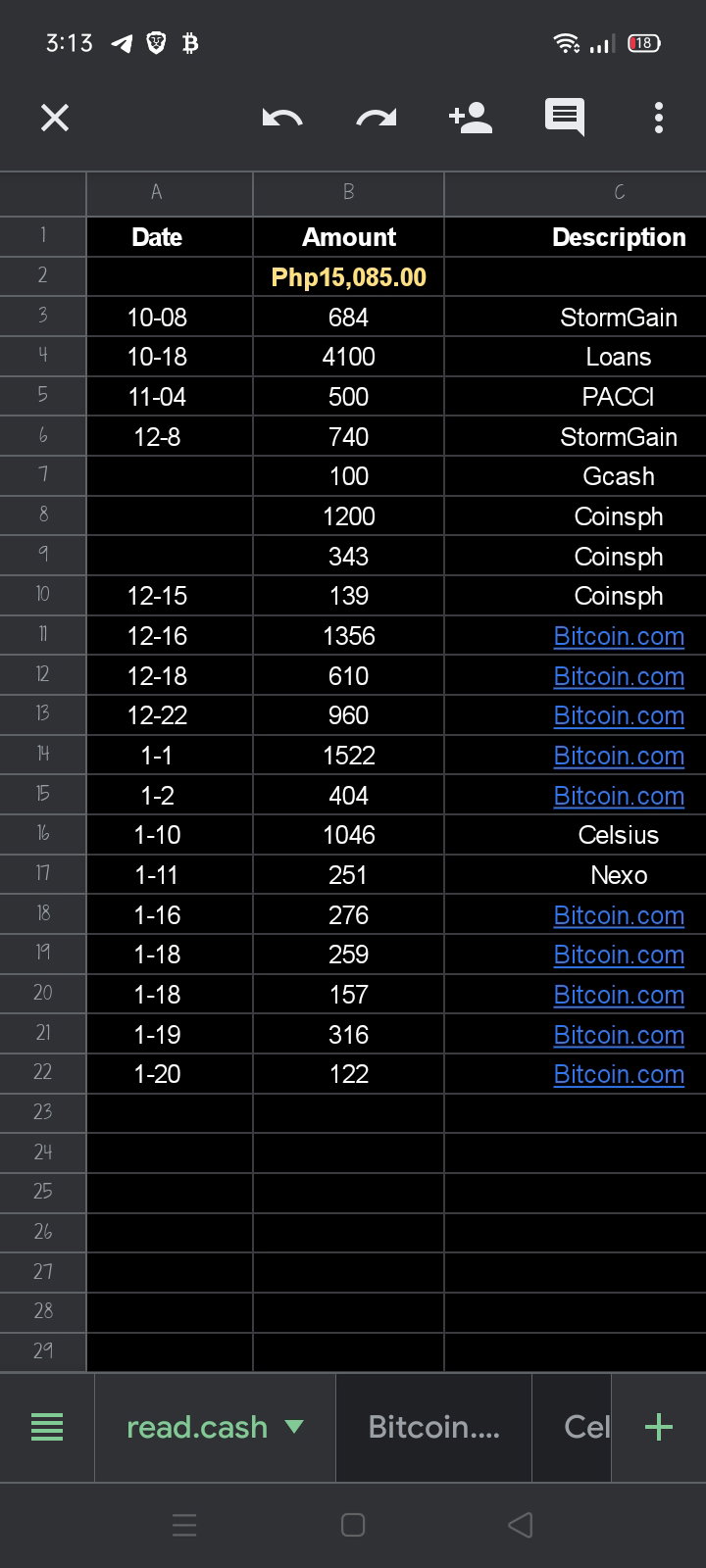
Task: Switch to the Bitcoin.... sheet tab
Action: pos(433,1427)
